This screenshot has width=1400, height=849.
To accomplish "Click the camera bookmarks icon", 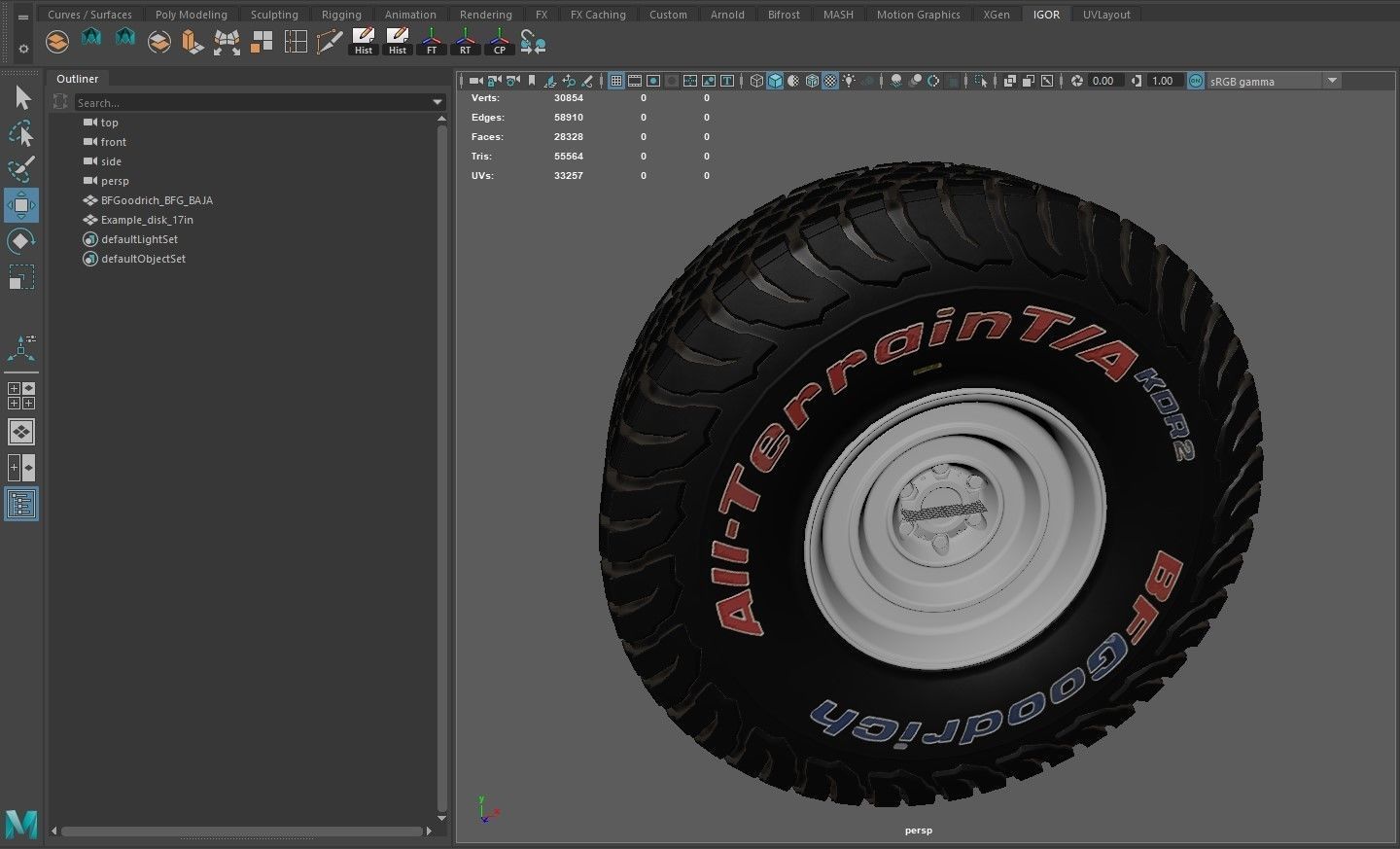I will [532, 81].
